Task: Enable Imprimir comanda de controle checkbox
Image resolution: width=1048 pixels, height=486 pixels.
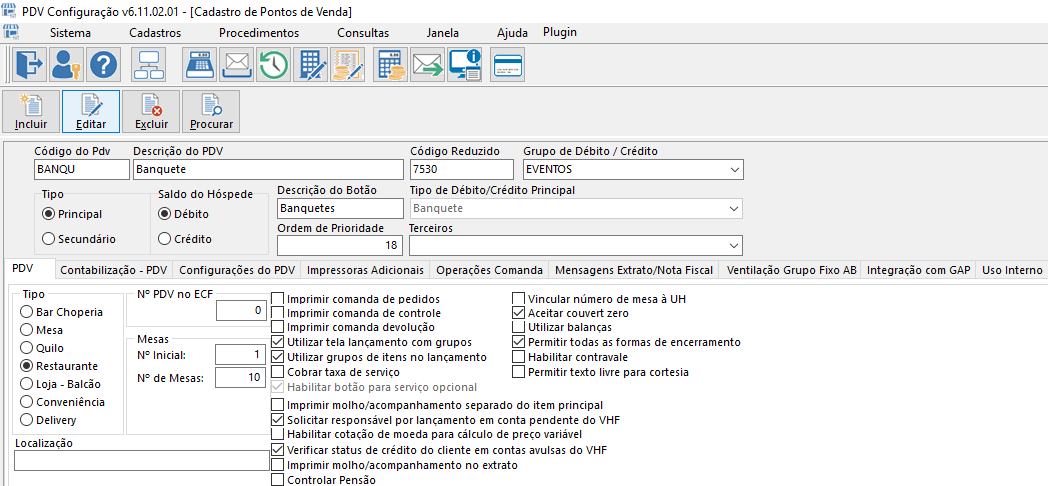Action: click(x=277, y=313)
